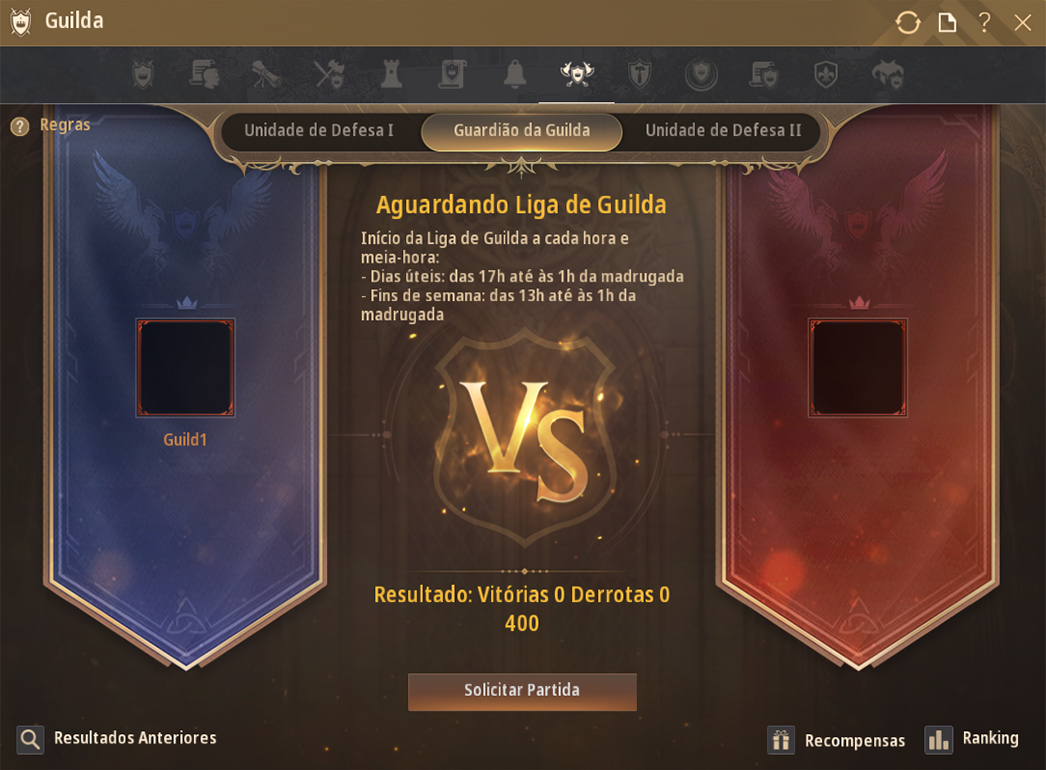
Task: Open the castle tower tab icon
Action: coord(391,74)
